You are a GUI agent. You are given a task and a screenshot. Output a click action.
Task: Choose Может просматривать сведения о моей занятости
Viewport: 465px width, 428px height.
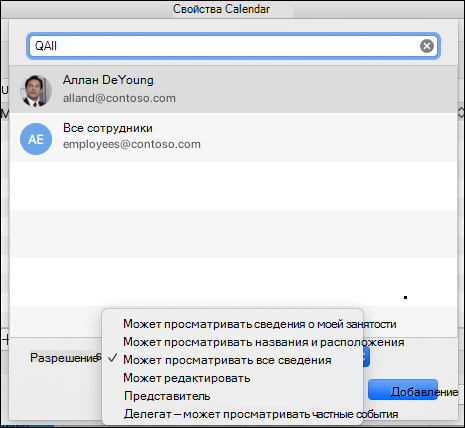click(x=260, y=324)
